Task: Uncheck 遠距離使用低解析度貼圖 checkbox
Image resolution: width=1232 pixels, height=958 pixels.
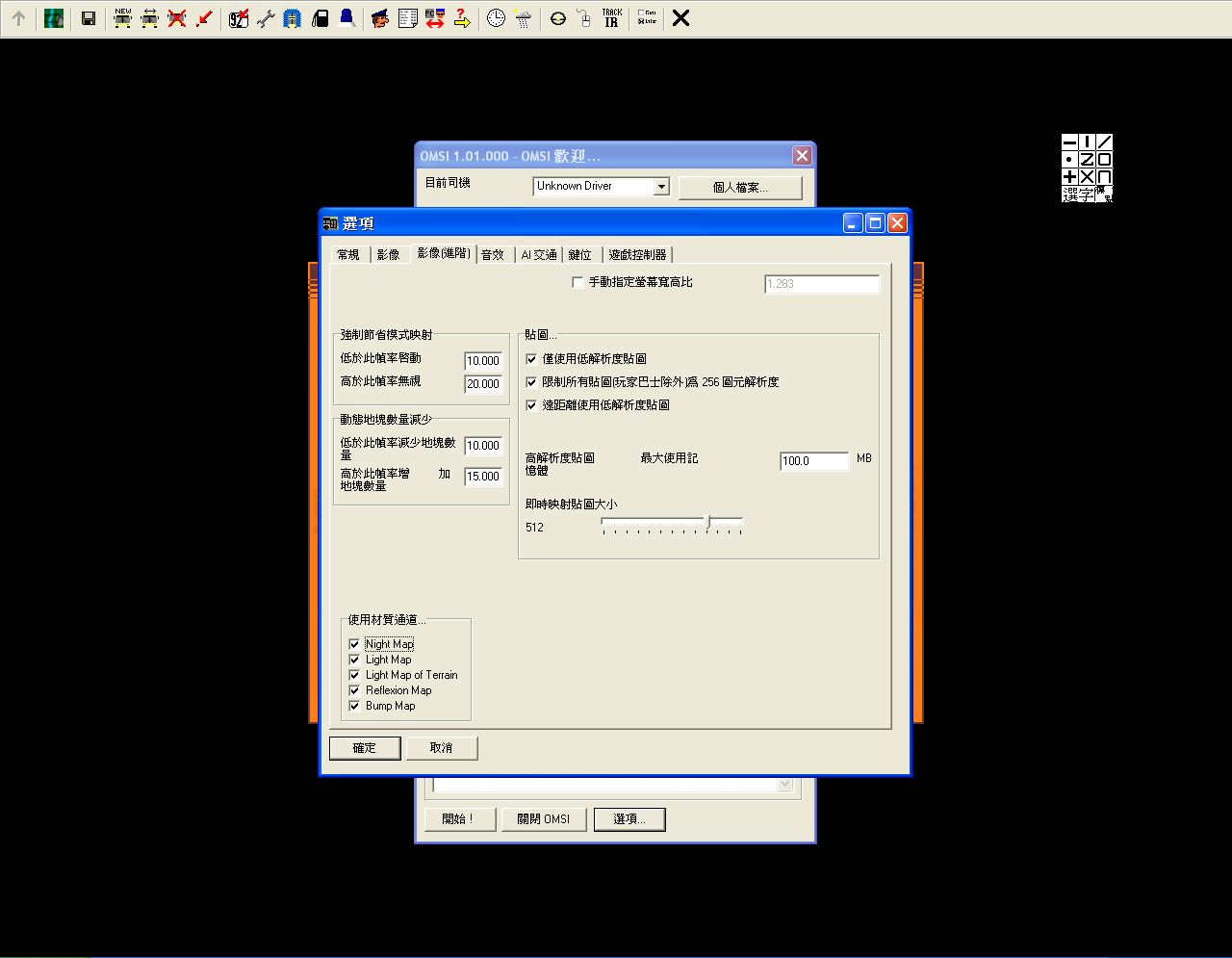Action: click(x=531, y=405)
